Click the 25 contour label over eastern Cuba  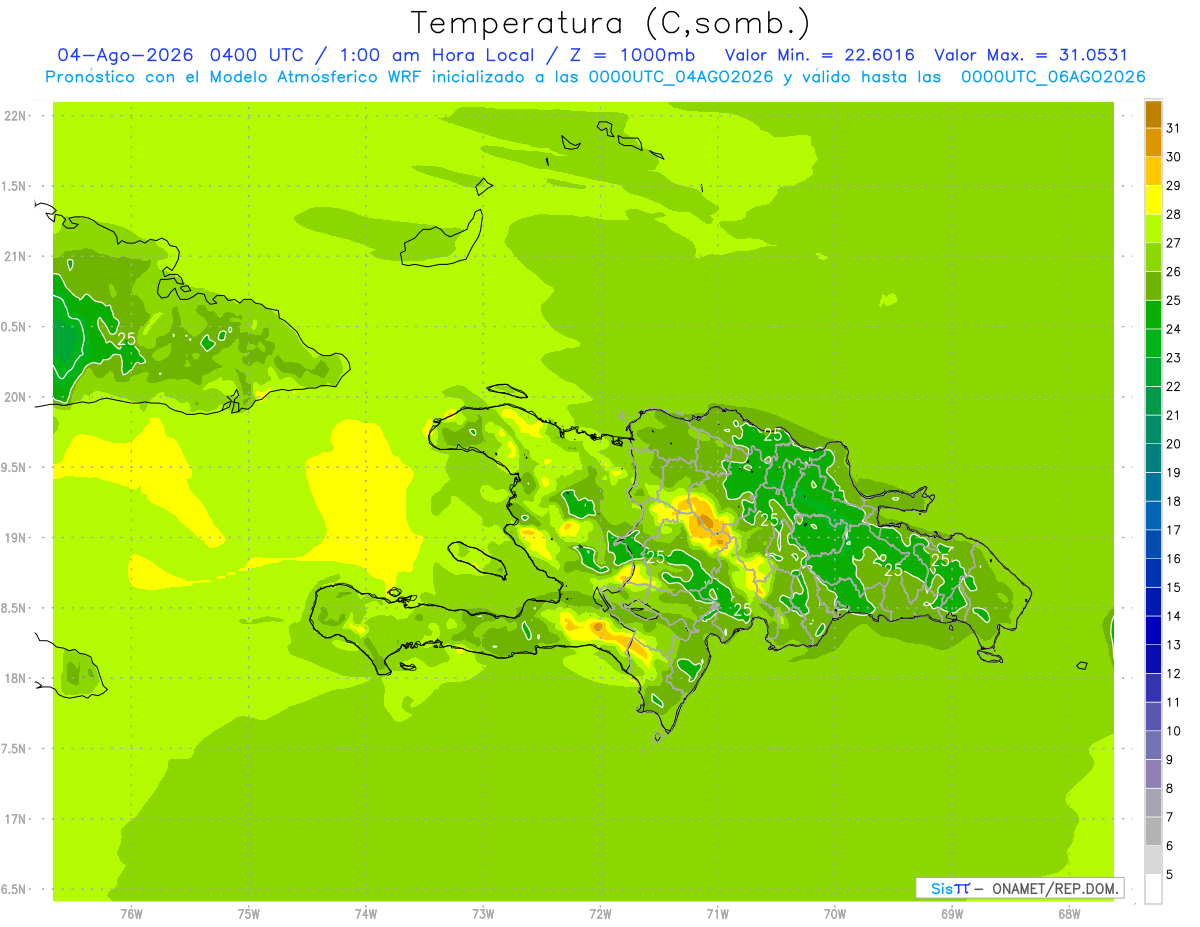[126, 339]
